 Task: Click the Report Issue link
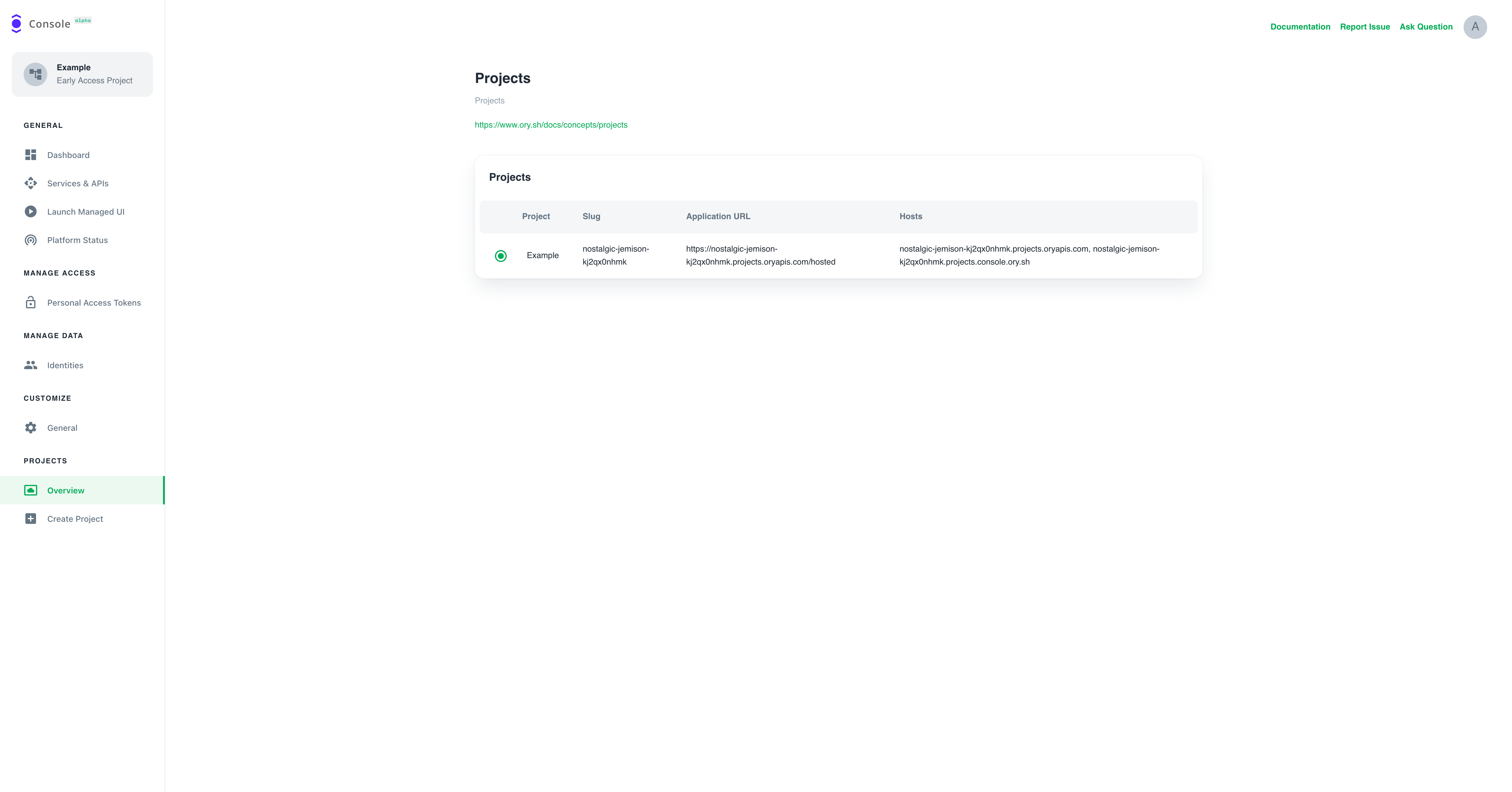coord(1365,26)
